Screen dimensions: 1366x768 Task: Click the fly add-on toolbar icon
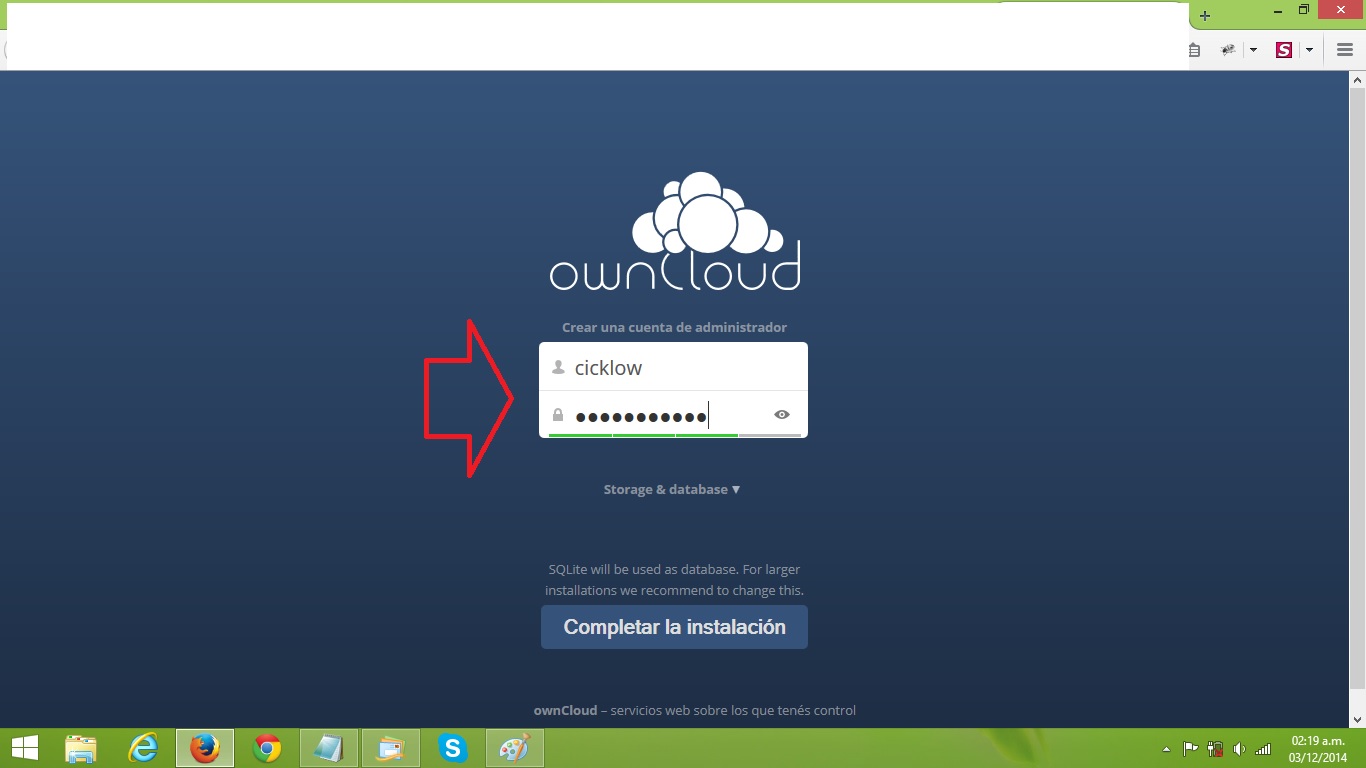coord(1228,50)
